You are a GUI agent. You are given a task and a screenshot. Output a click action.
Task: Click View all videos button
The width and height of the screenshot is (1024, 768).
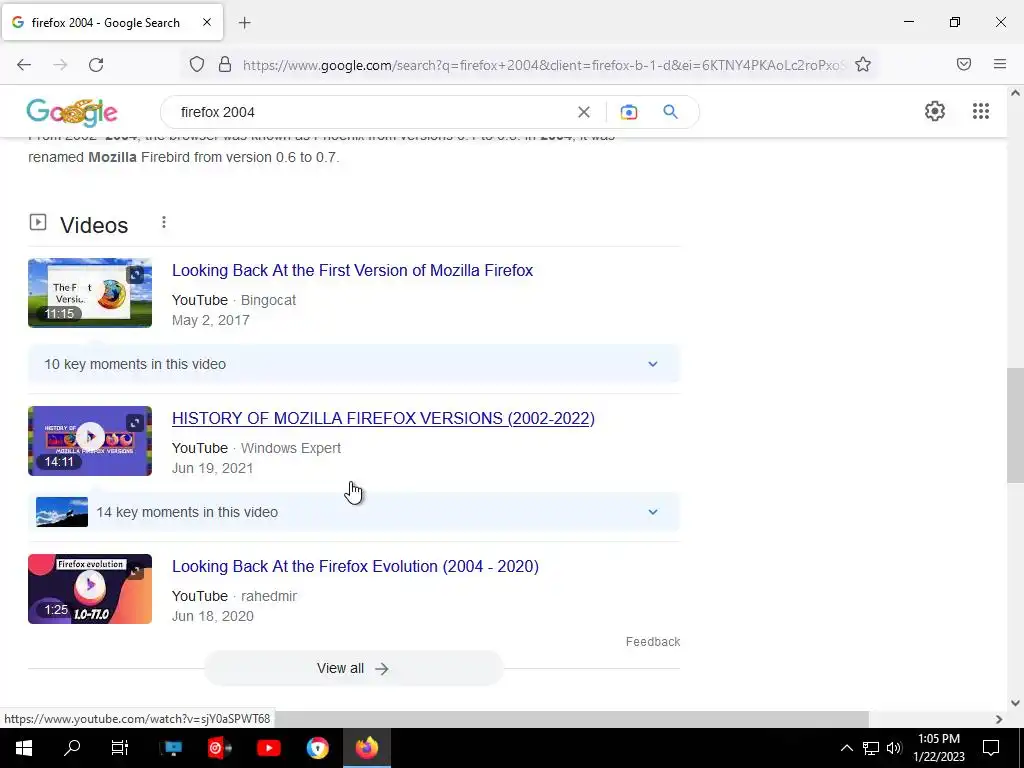tap(353, 668)
